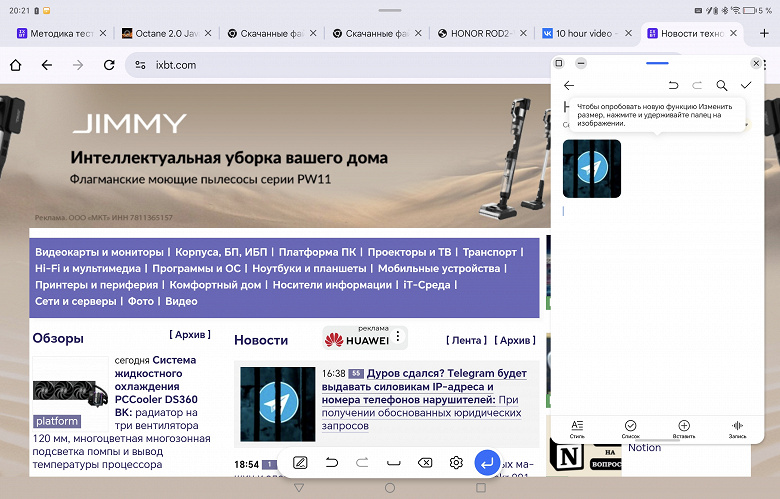Navigate back in the browser toolbar
Viewport: 780px width, 499px height.
[47, 65]
